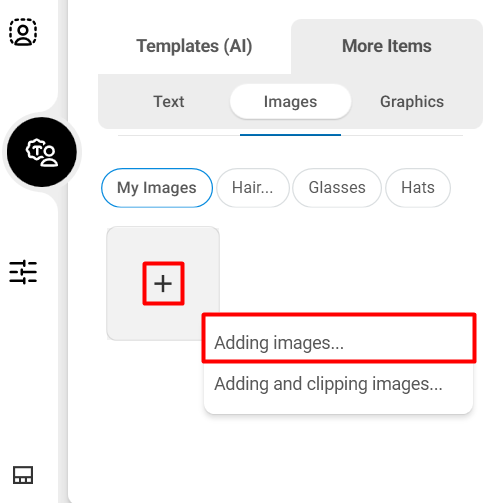Choose the My Images category chip
Image resolution: width=495 pixels, height=503 pixels.
click(157, 188)
